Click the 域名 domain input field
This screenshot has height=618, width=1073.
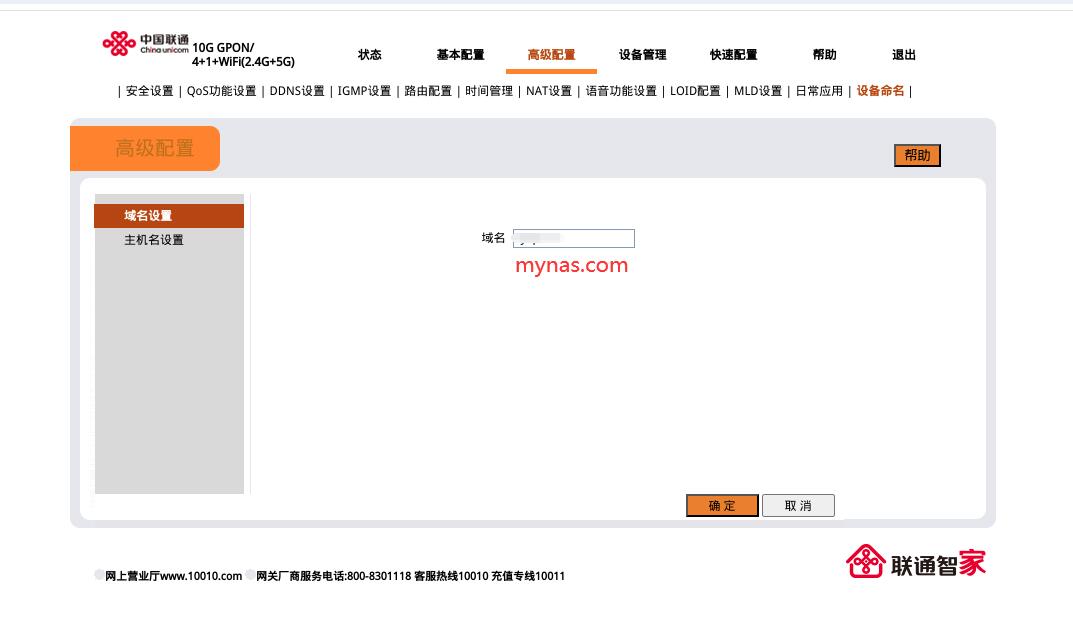pyautogui.click(x=573, y=238)
